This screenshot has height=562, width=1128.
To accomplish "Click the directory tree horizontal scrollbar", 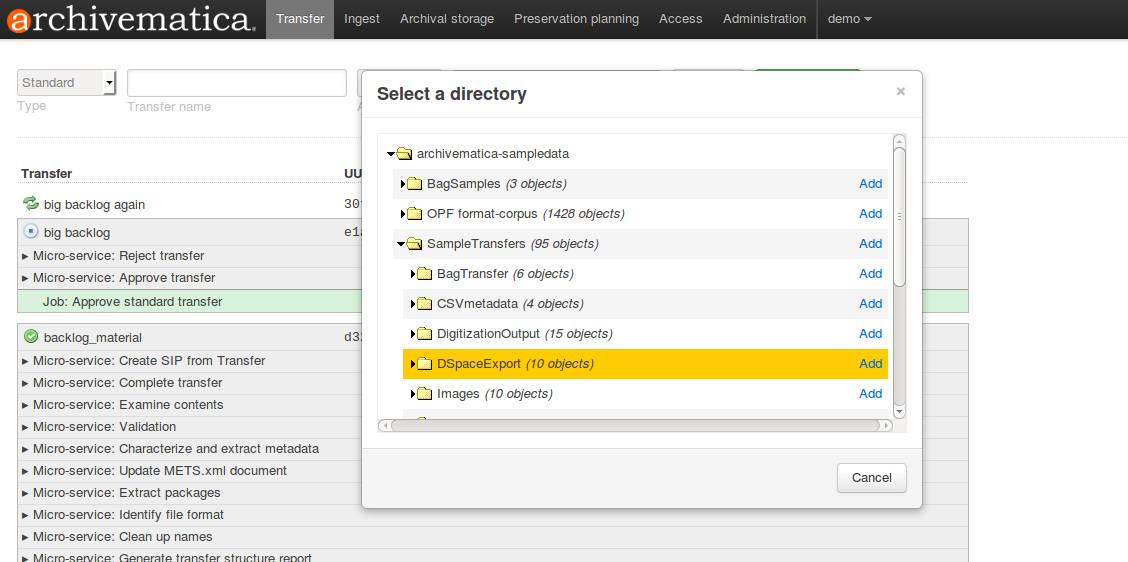I will click(635, 425).
